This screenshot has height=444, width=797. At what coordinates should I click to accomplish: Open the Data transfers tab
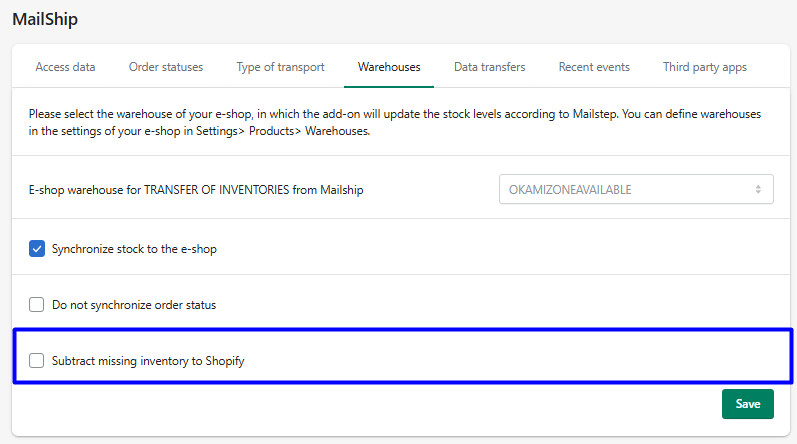(x=489, y=67)
